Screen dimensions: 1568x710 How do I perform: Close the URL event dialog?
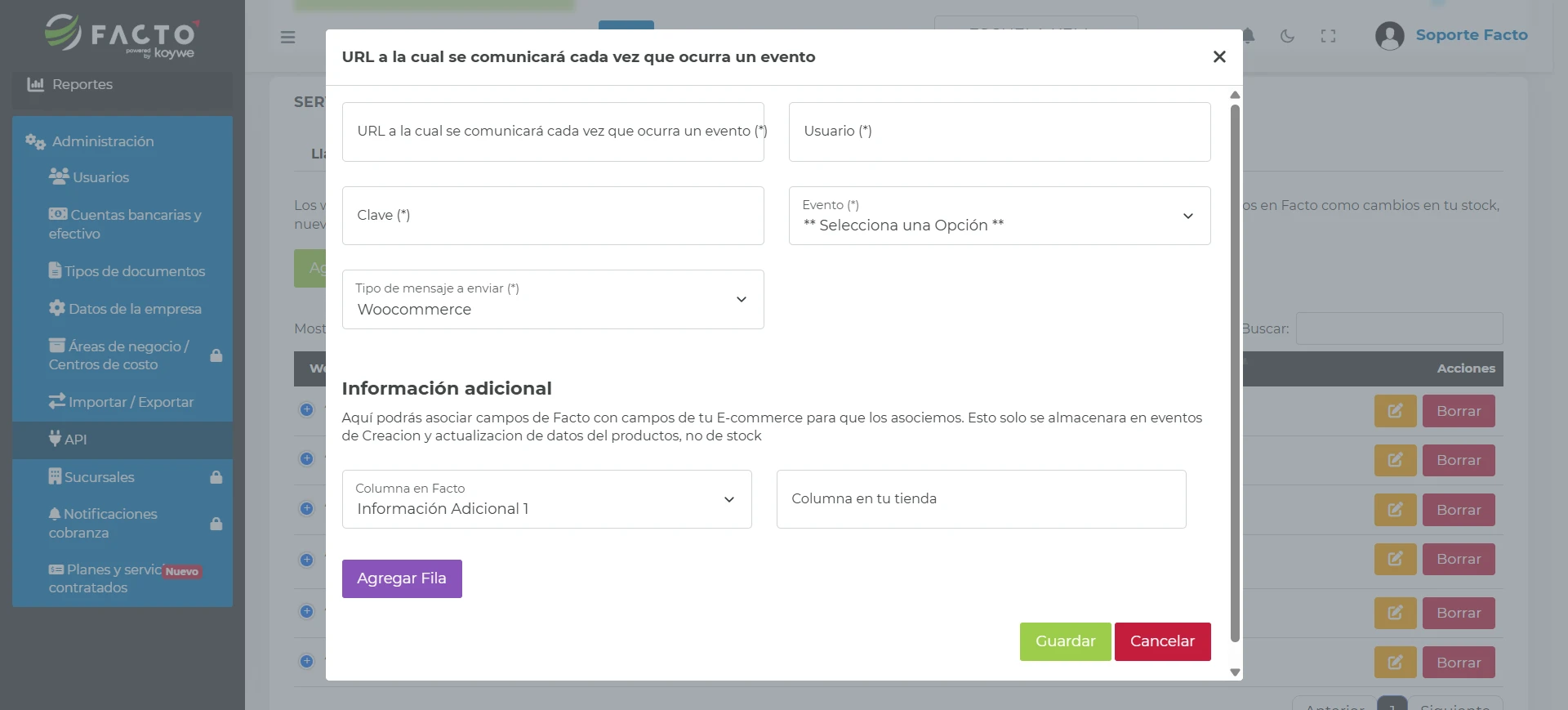(x=1219, y=56)
